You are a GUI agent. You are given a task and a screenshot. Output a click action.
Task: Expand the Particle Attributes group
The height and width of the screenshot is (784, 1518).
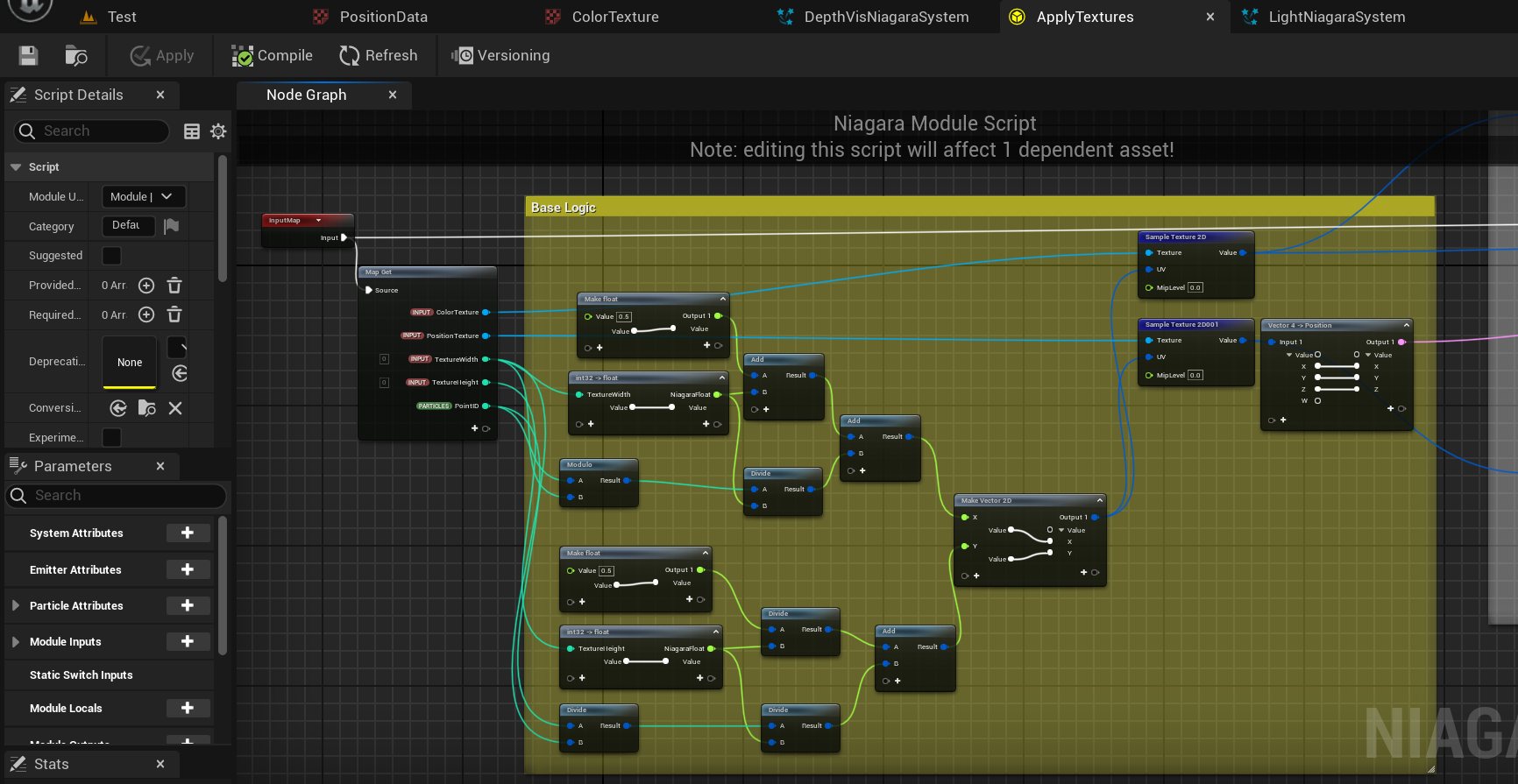point(16,606)
